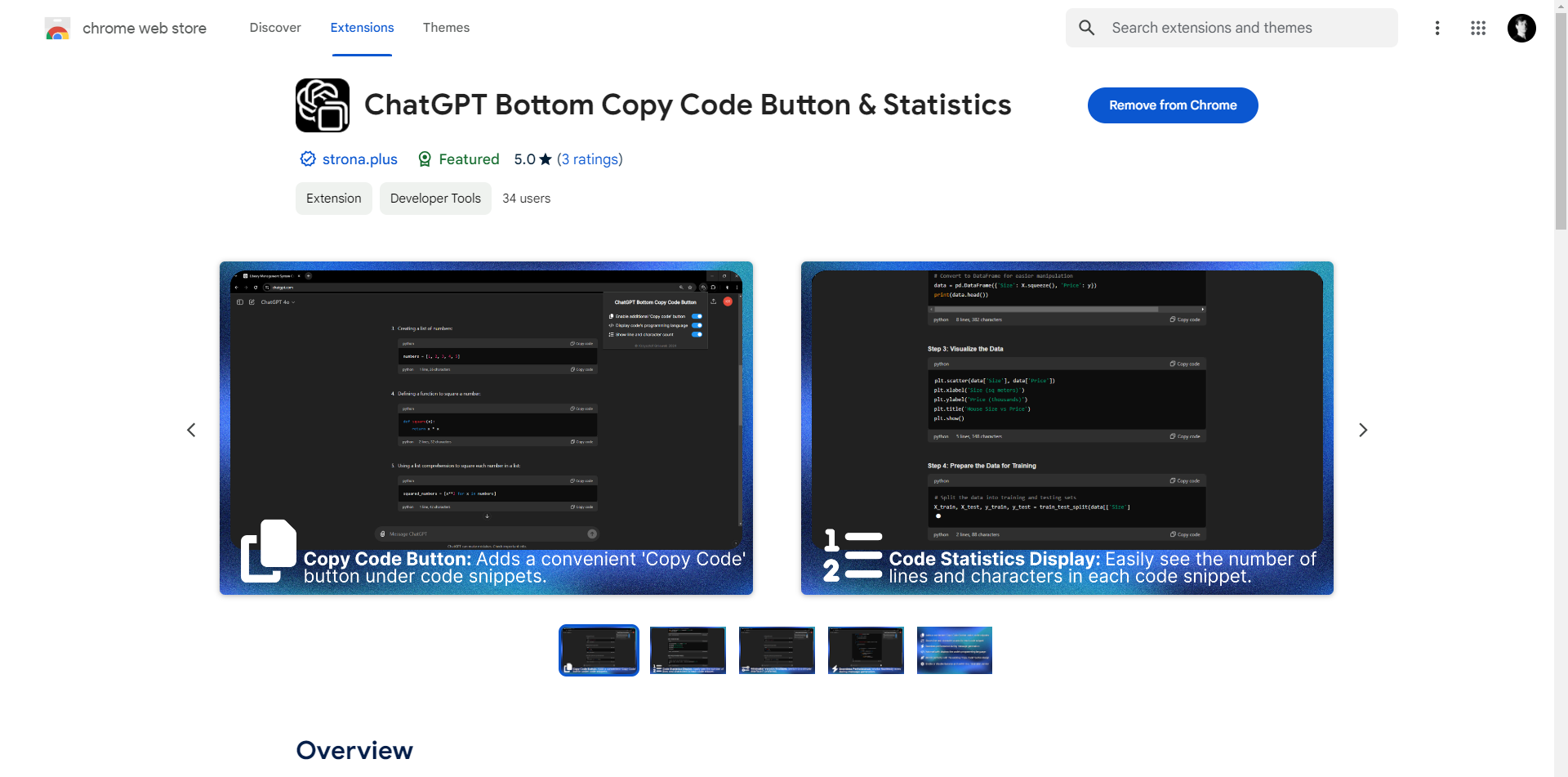Select the first carousel thumbnail
The image size is (1568, 777).
tap(599, 650)
